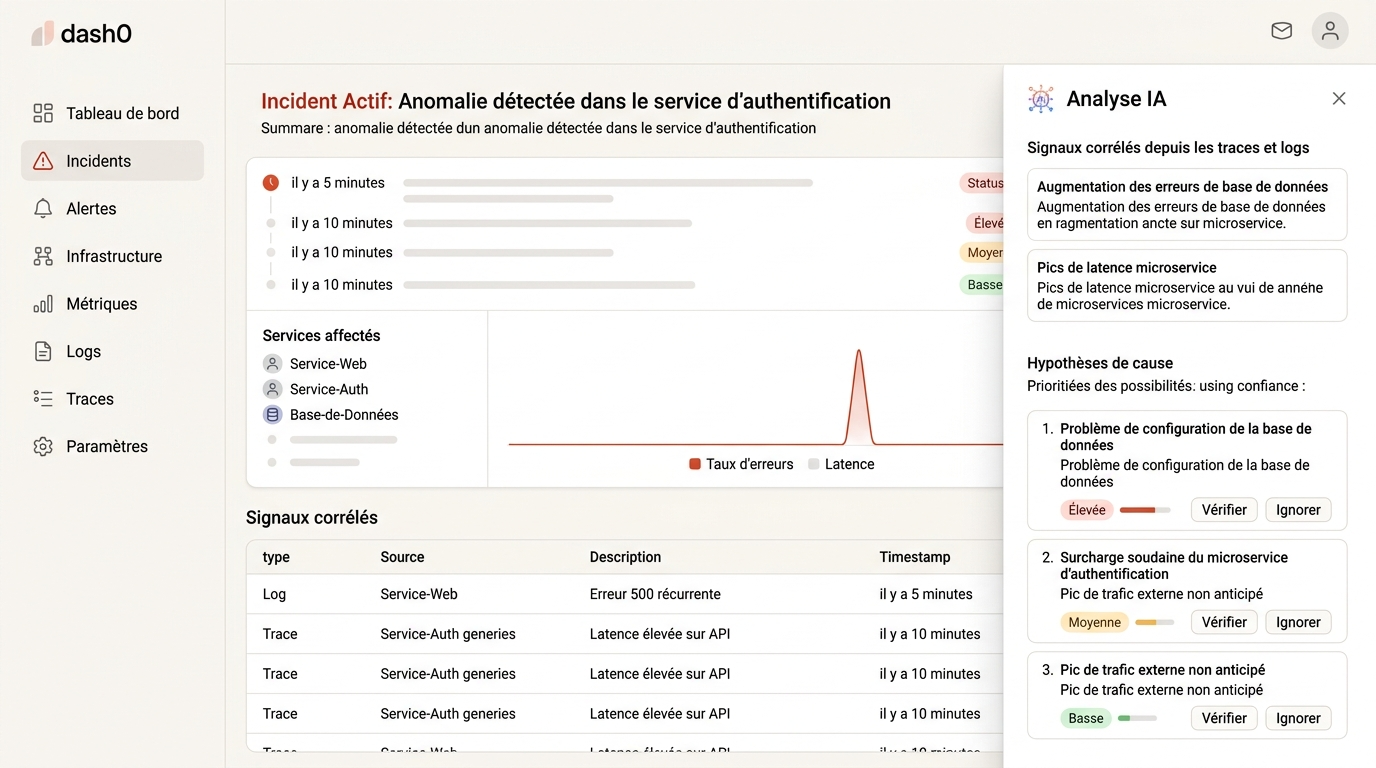
Task: Select 'il y a 5 minutes' timeline entry
Action: [x=338, y=183]
